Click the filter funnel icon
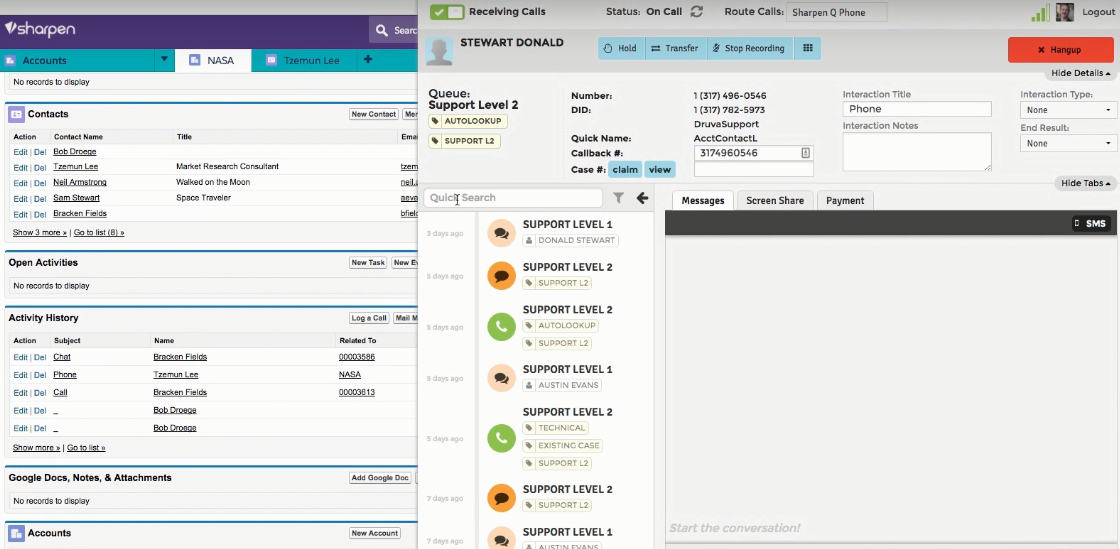This screenshot has height=549, width=1120. 619,198
